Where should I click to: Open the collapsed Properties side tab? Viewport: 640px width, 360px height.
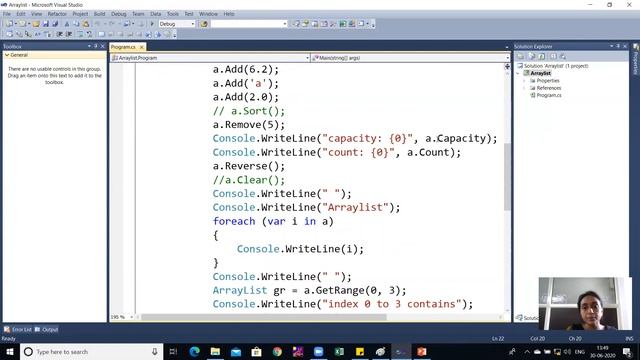coord(636,60)
